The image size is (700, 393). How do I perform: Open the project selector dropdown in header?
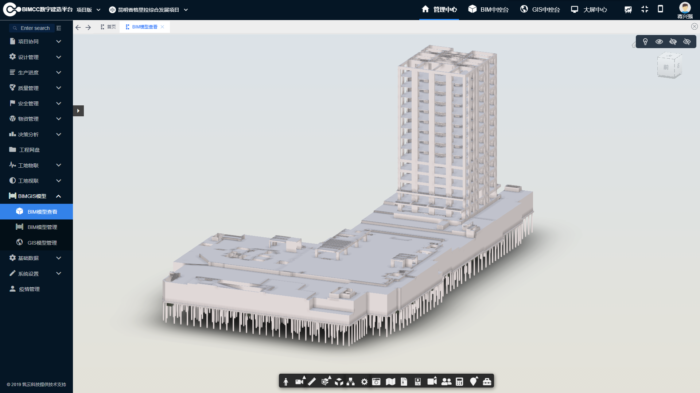(x=149, y=9)
